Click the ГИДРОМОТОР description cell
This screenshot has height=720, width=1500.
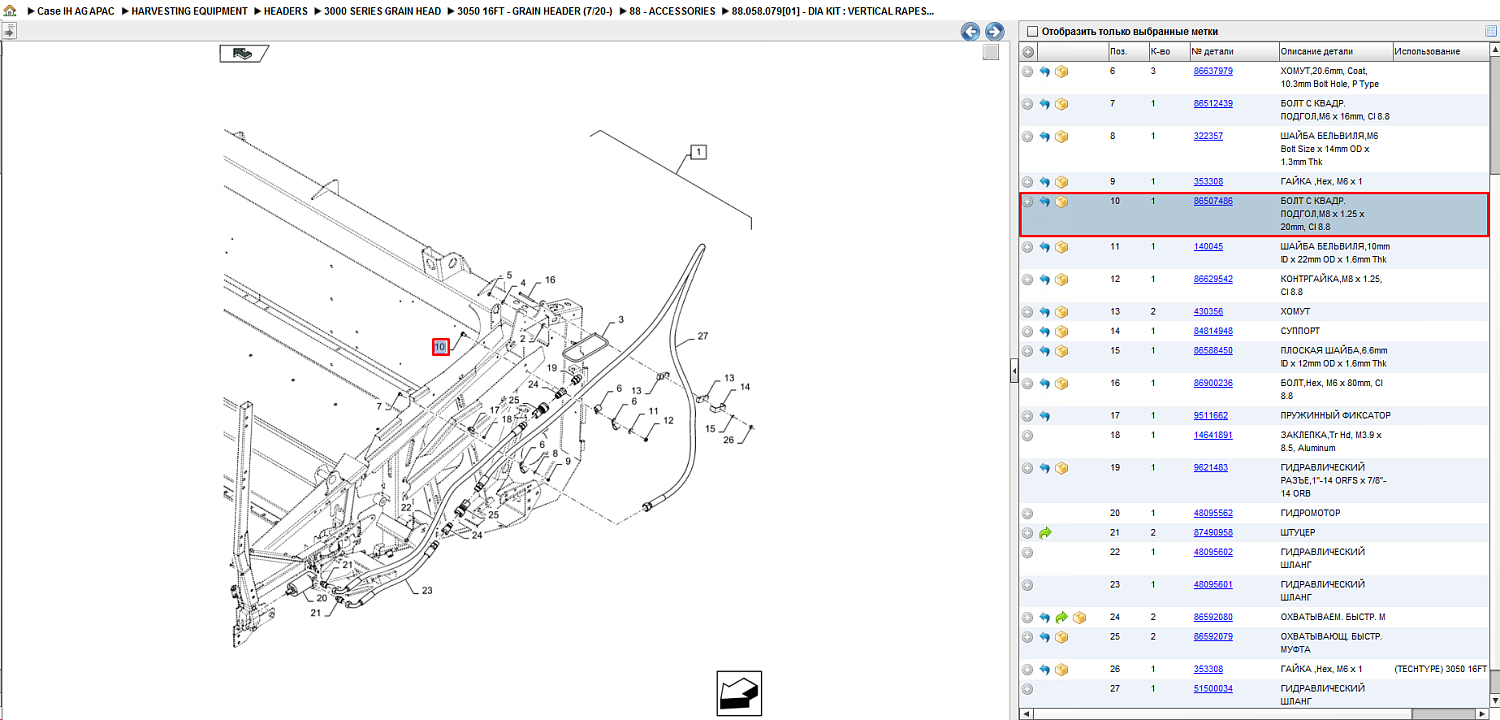click(x=1310, y=513)
